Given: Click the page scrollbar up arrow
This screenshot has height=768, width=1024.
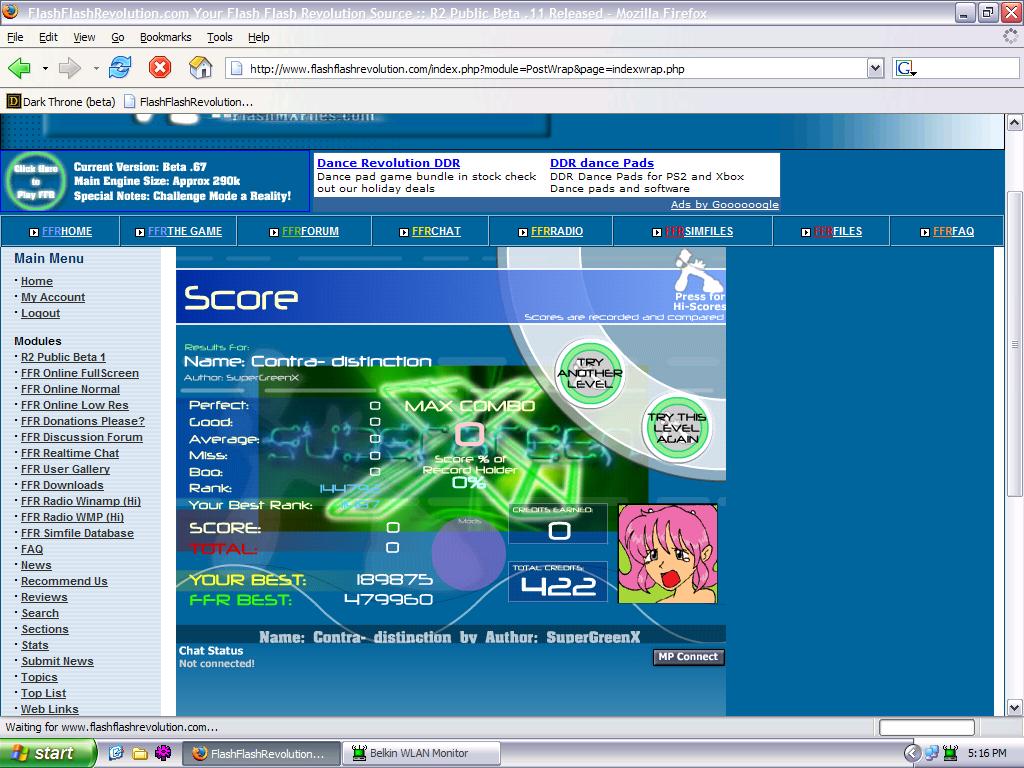Looking at the screenshot, I should 1014,122.
